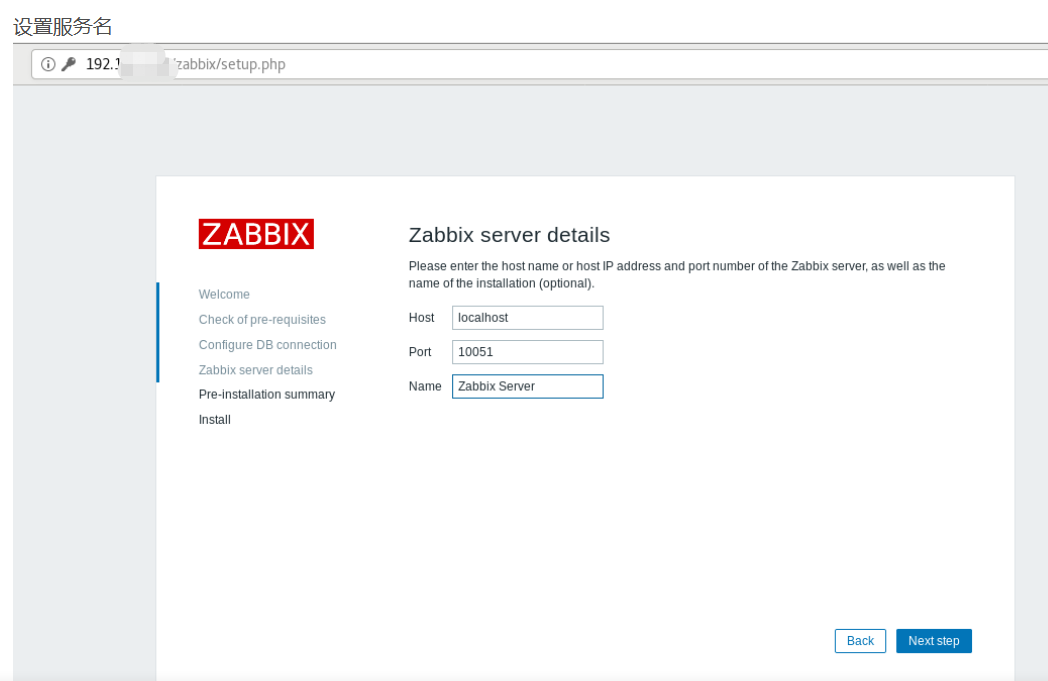
Task: Click the instruction paragraph starting 'Please enter'
Action: (x=677, y=275)
